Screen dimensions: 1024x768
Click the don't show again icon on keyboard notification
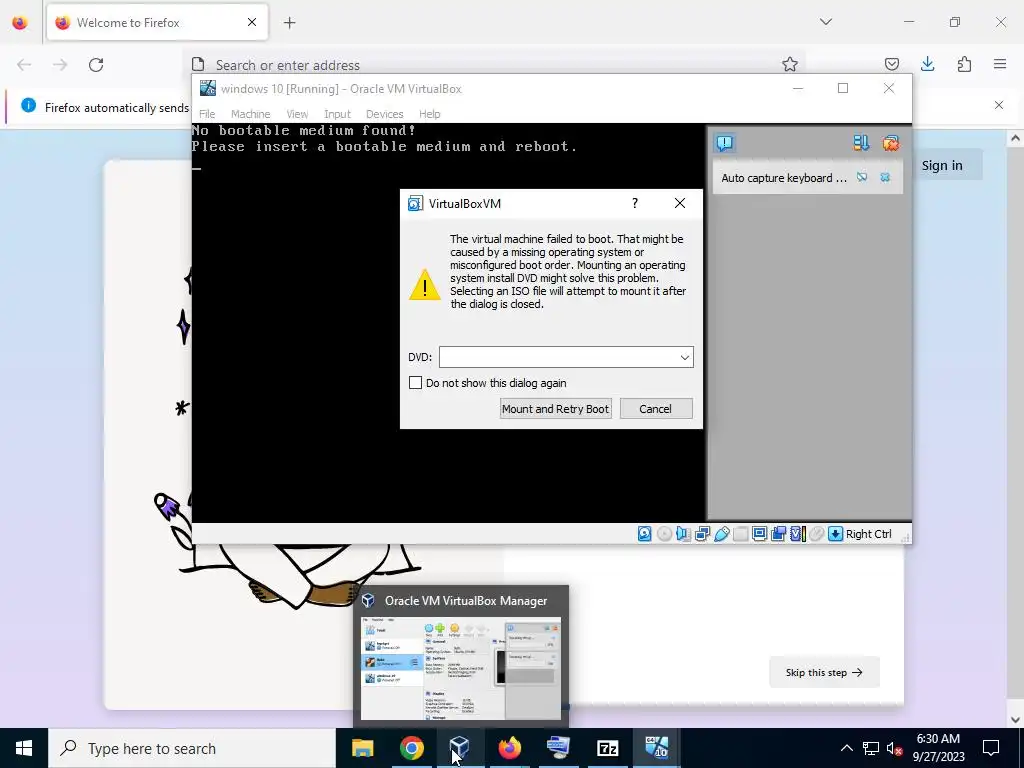click(862, 178)
